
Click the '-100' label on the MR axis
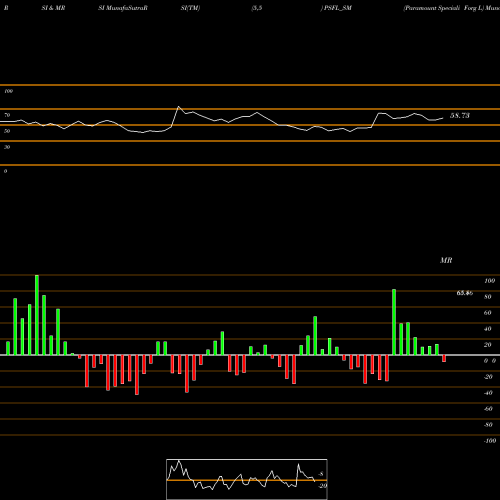pos(490,441)
